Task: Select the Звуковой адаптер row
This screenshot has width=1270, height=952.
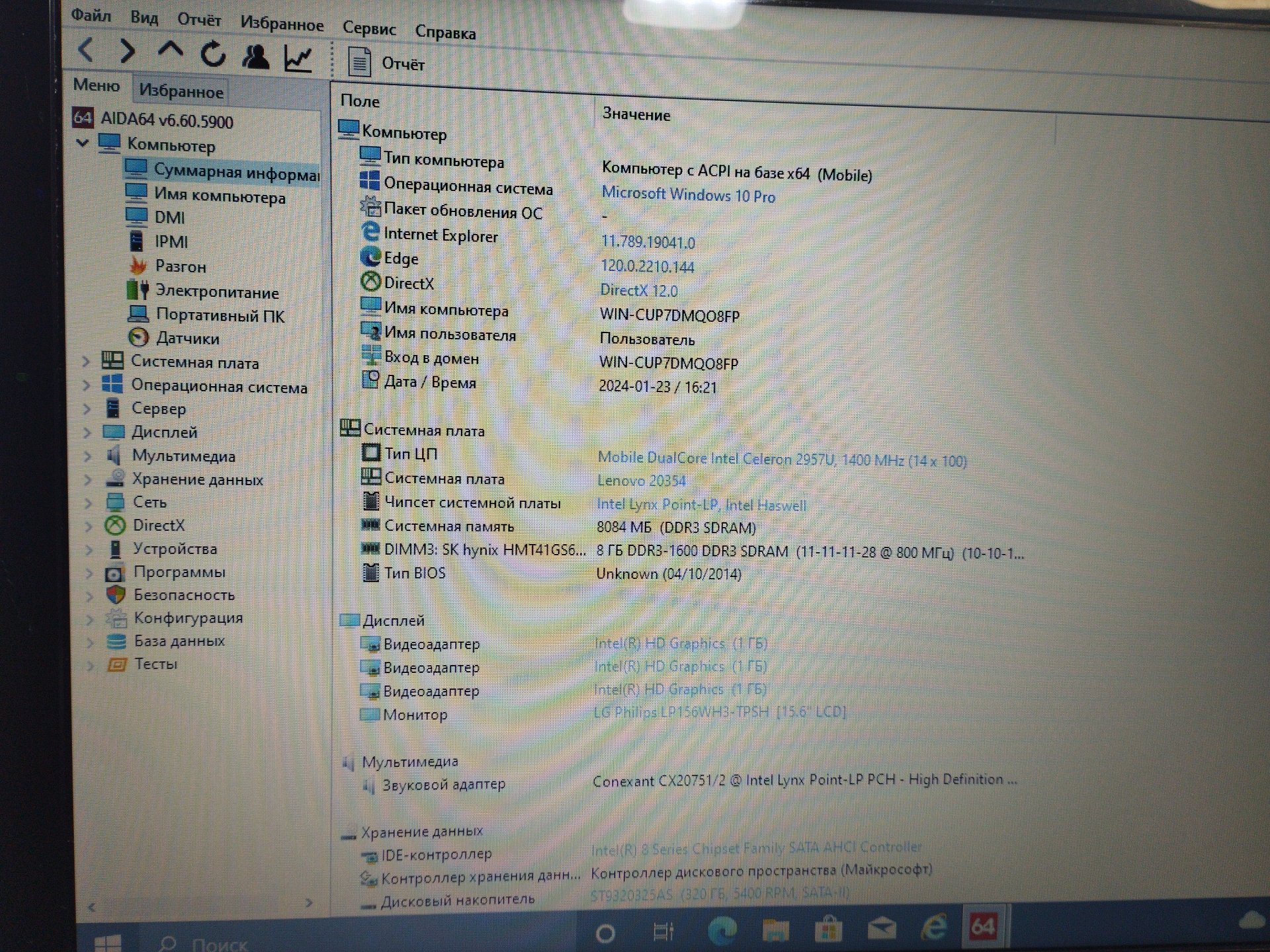Action: coord(688,782)
